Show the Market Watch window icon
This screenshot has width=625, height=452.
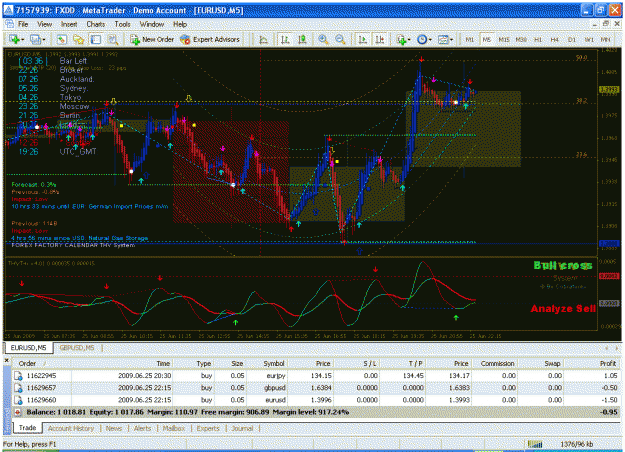pos(61,39)
